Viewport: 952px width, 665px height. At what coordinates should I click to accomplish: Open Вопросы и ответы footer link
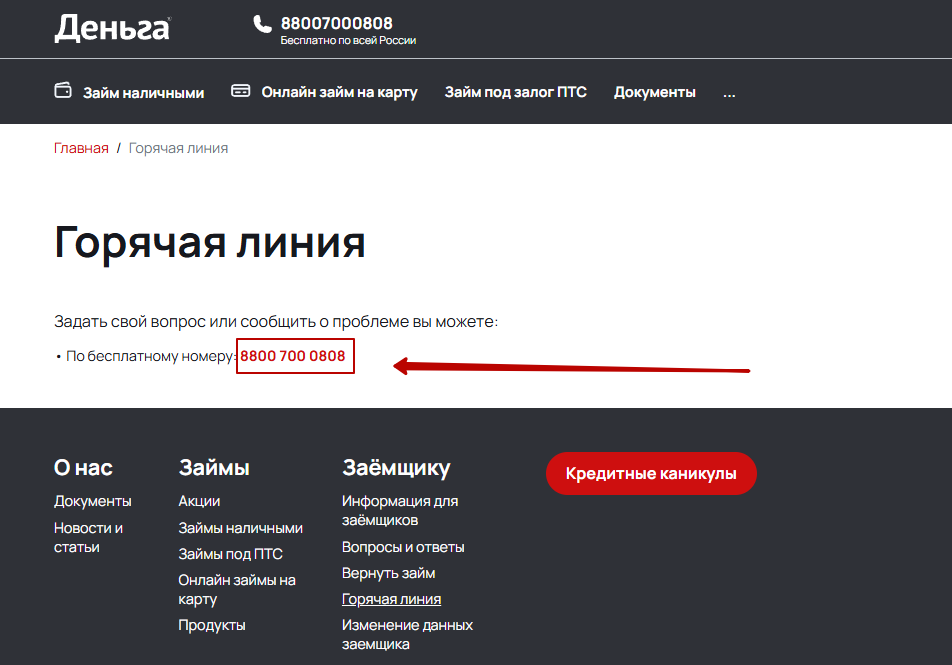[403, 547]
